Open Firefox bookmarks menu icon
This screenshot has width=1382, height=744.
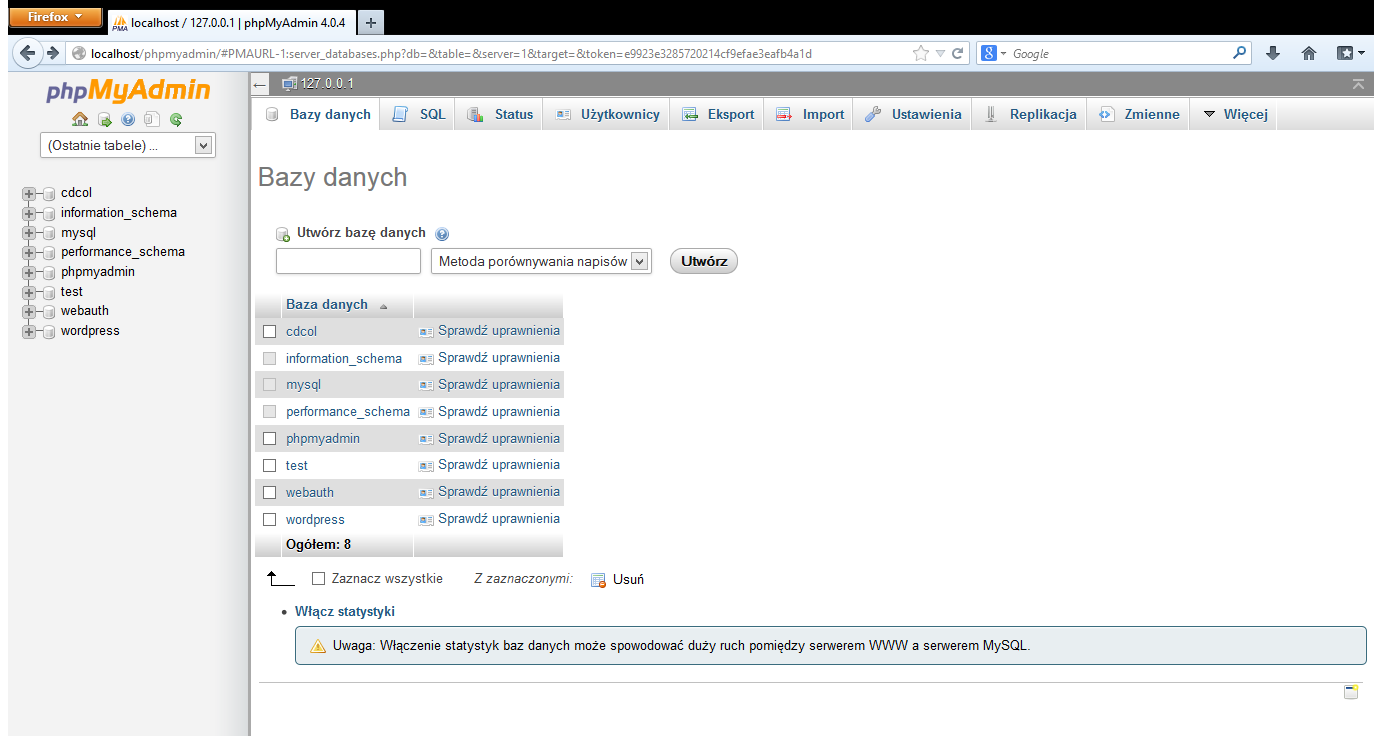coord(1351,54)
